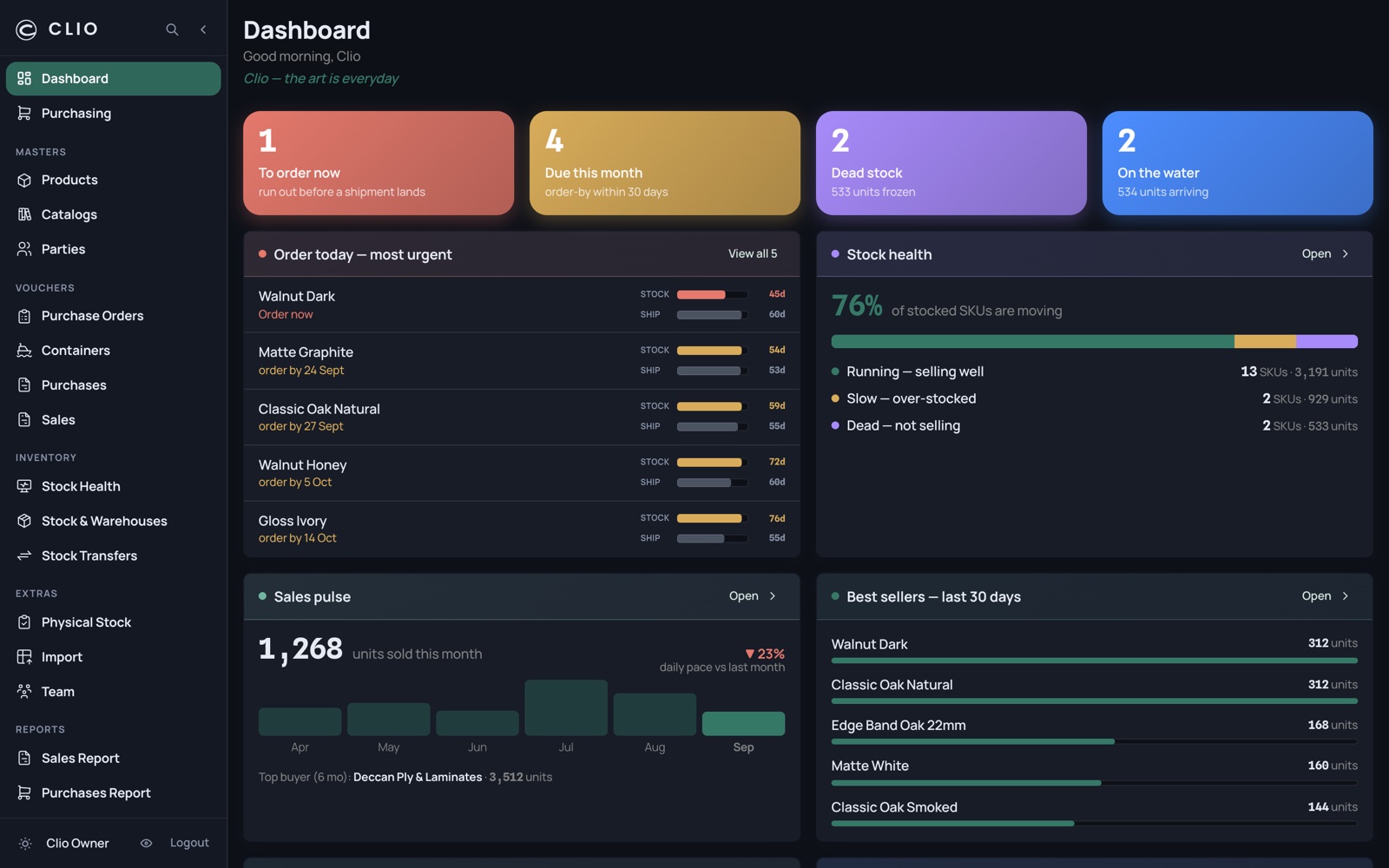1389x868 pixels.
Task: Click the Stock Transfers arrows icon
Action: 24,556
